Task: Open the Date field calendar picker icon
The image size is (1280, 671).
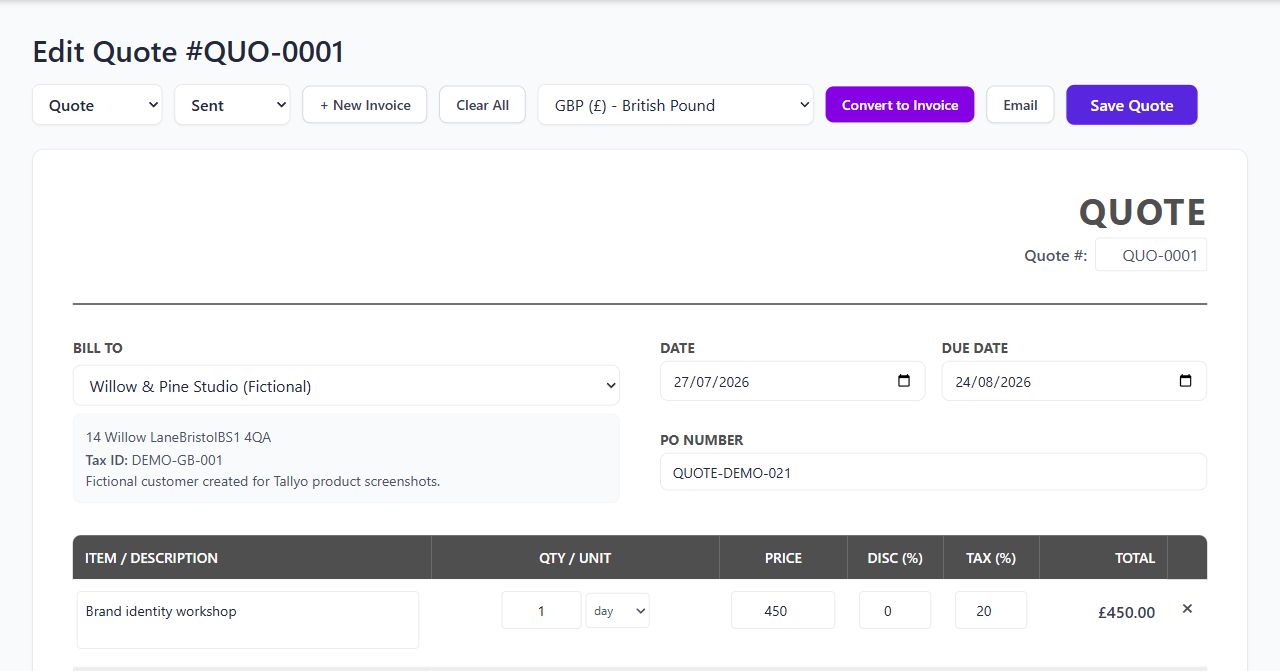Action: 904,381
